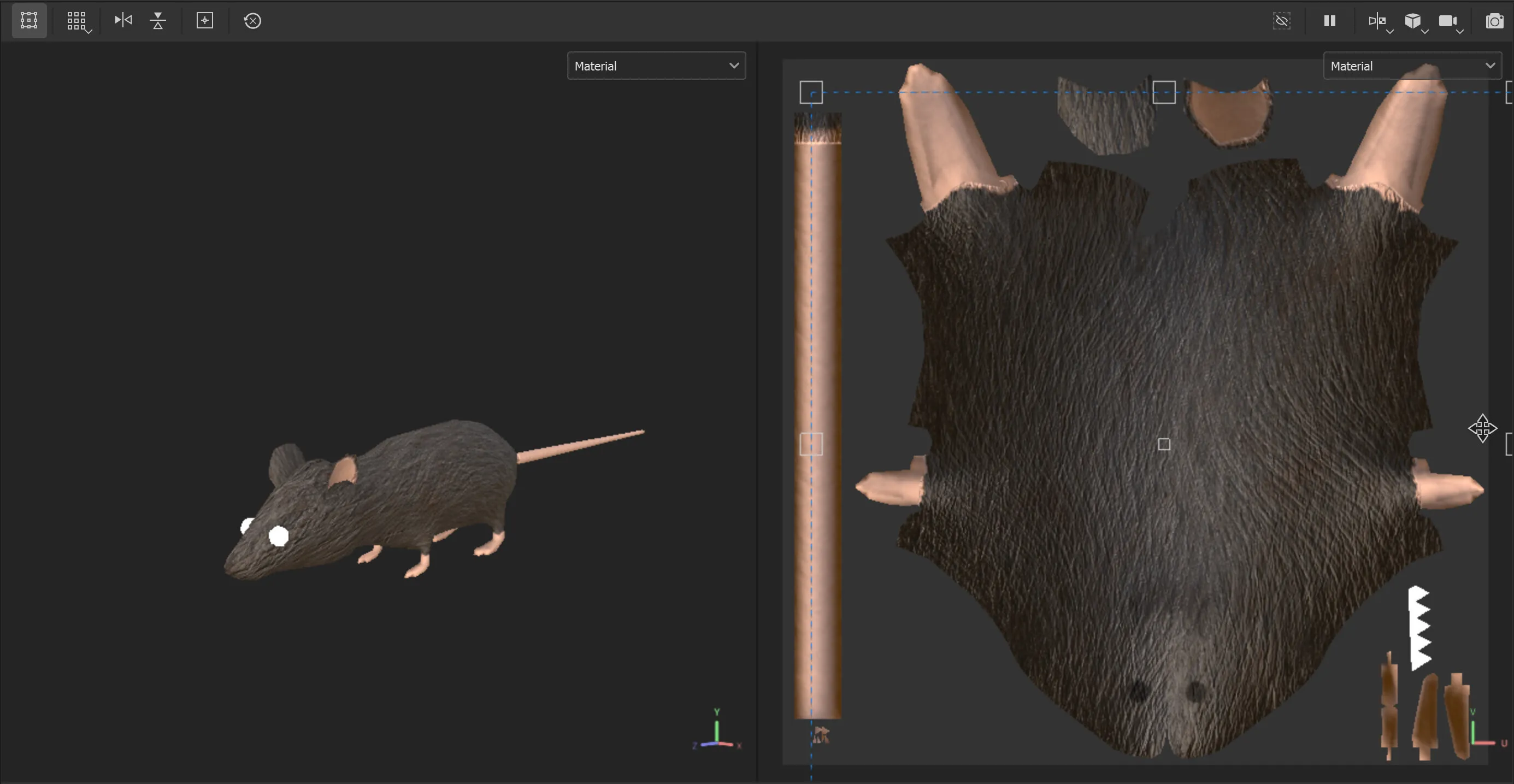Open the video camera selection menu
The height and width of the screenshot is (784, 1514).
coord(1450,22)
